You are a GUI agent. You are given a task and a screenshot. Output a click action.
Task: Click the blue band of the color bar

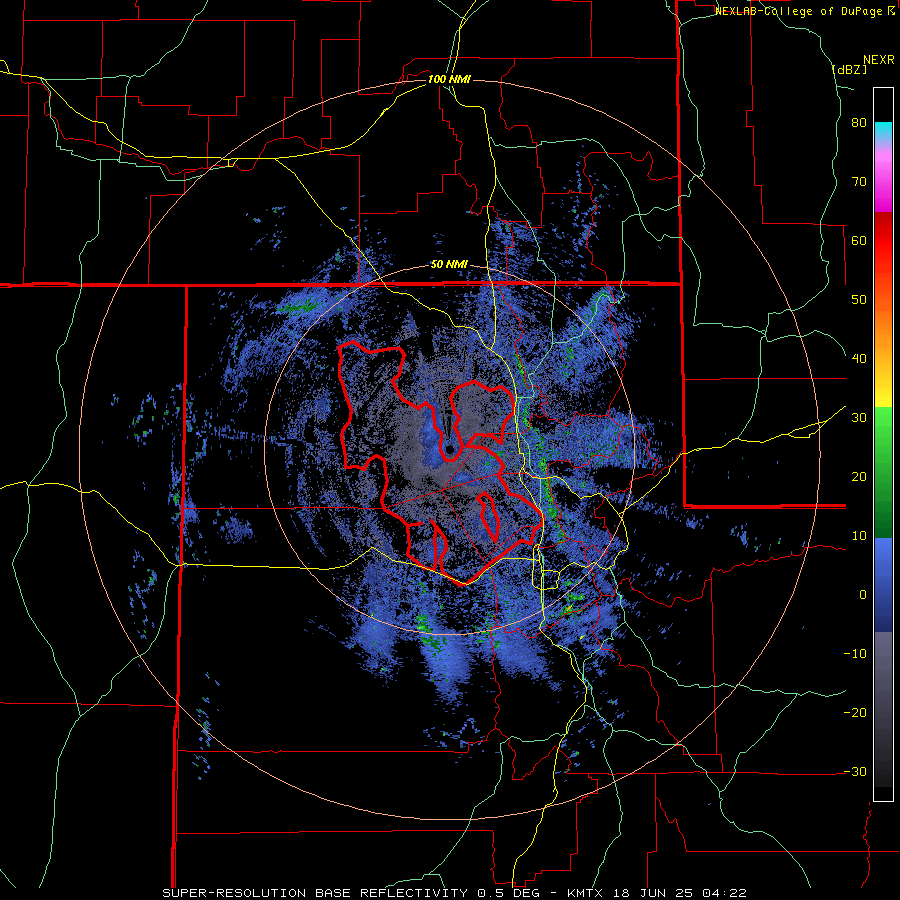(883, 585)
